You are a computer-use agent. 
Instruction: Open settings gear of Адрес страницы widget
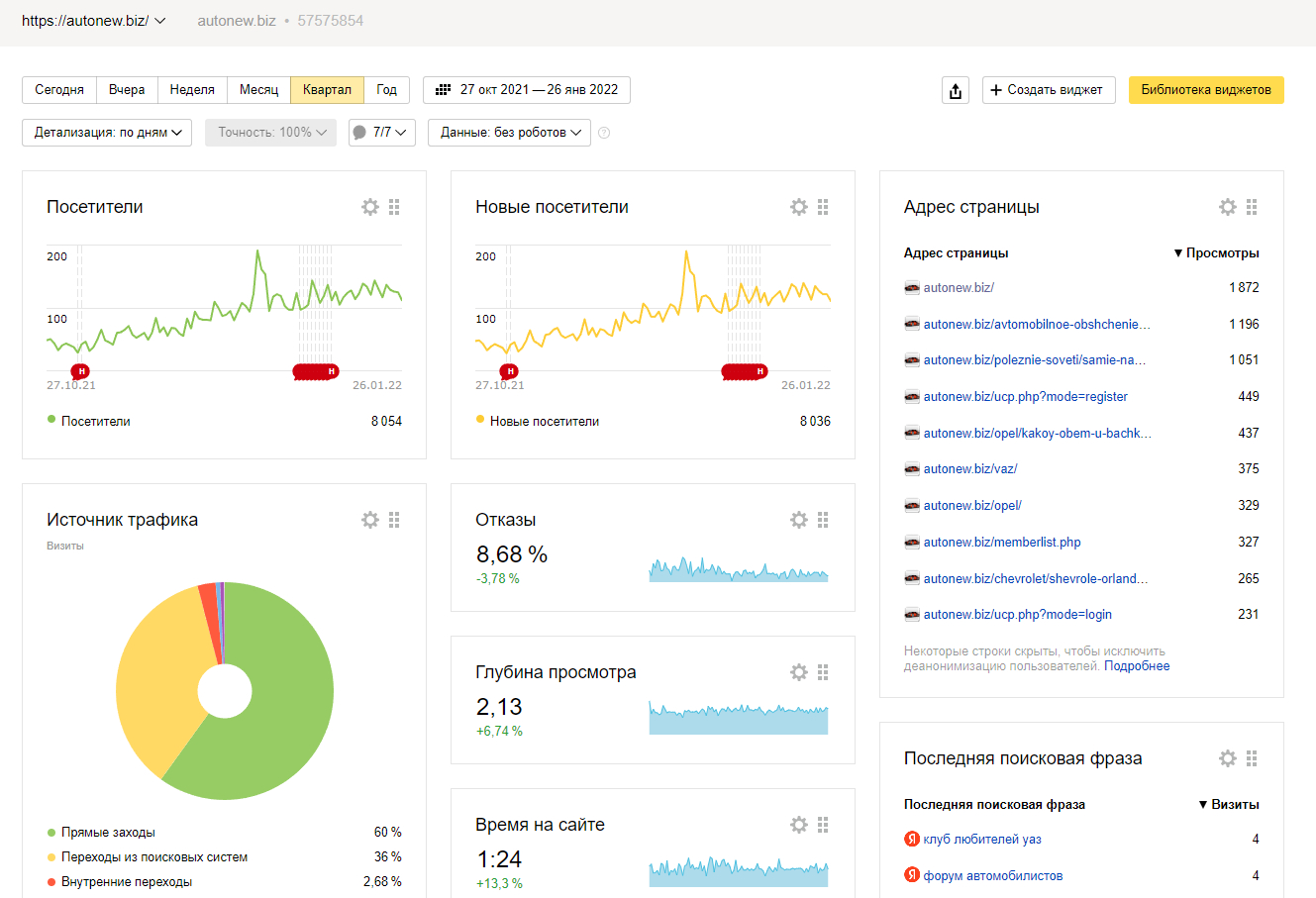(x=1228, y=207)
